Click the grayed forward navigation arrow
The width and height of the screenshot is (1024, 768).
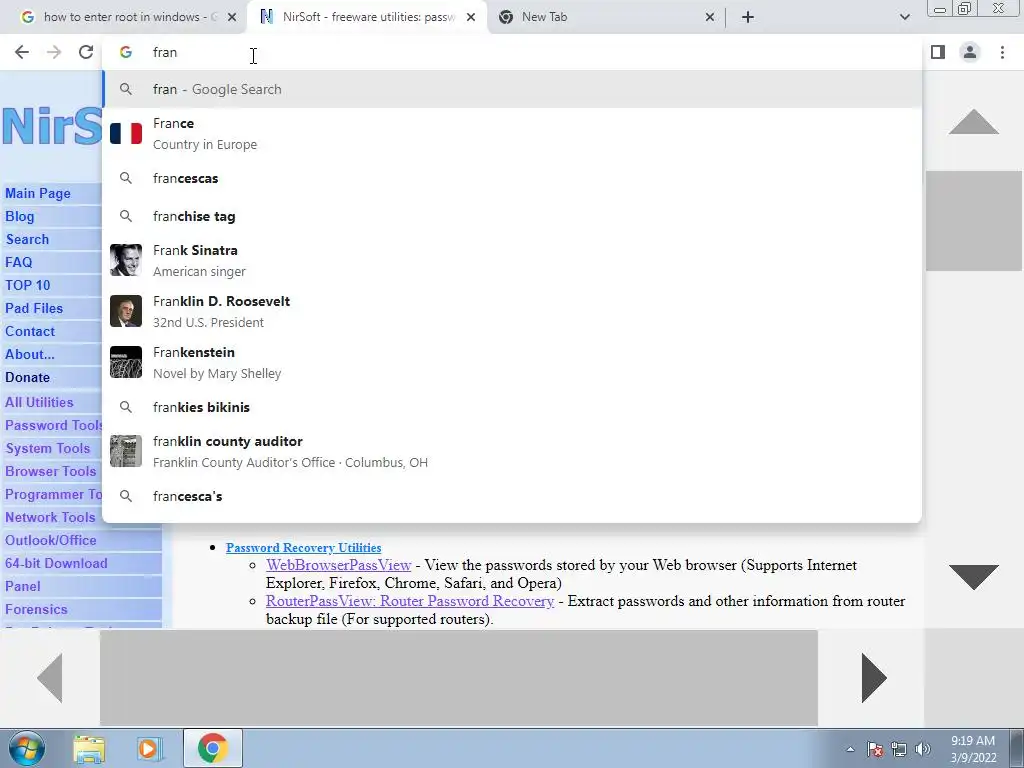click(x=54, y=52)
